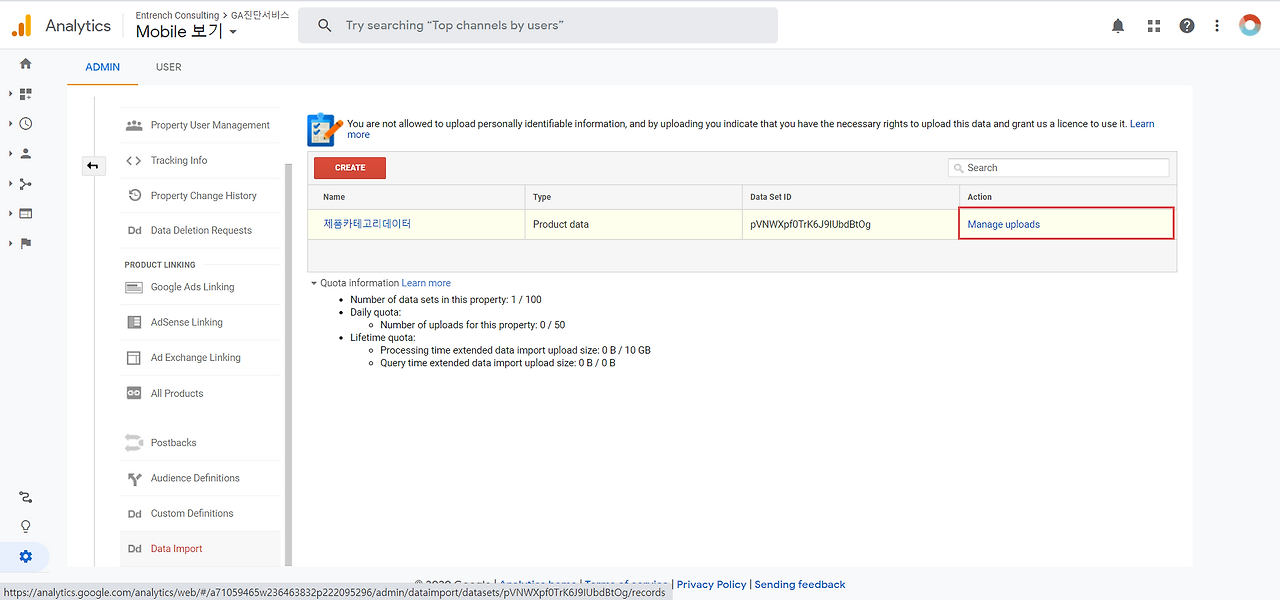Open the notifications bell icon
Image resolution: width=1280 pixels, height=600 pixels.
click(1118, 26)
